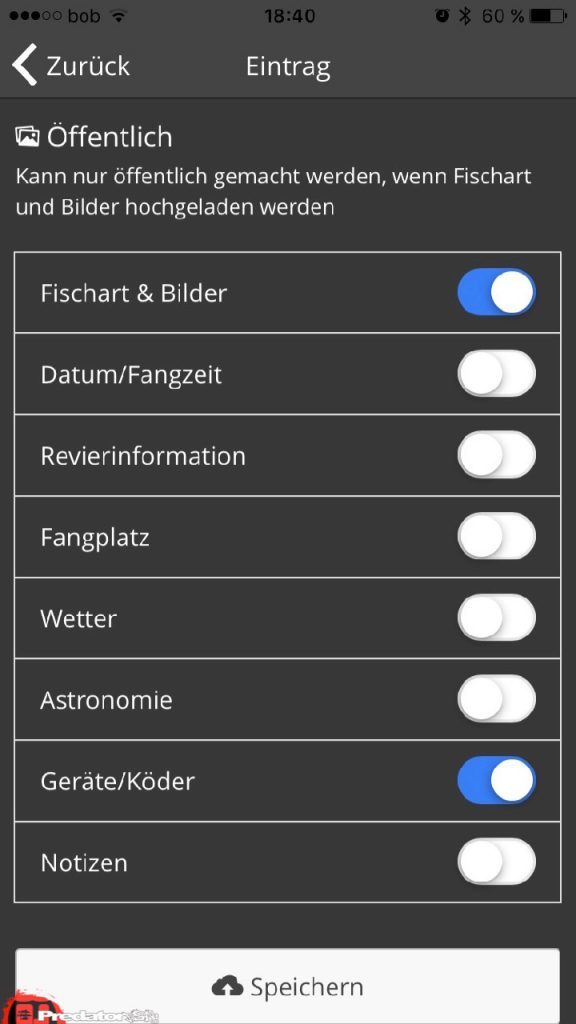Enable the Datum/Fangzeit switch
The width and height of the screenshot is (576, 1024).
click(497, 373)
